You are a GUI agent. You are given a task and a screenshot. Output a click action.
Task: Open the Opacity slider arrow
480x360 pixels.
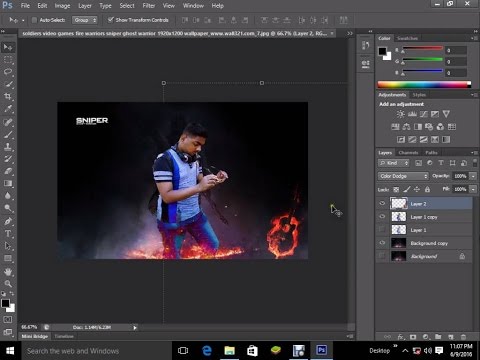pos(473,176)
